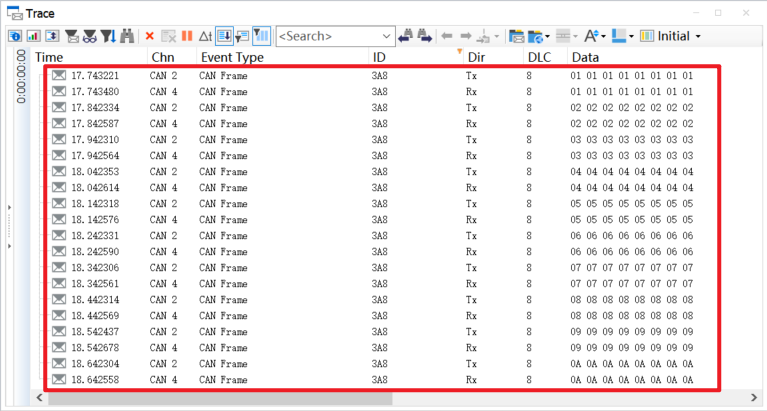Open the Search box dropdown arrow

click(386, 36)
